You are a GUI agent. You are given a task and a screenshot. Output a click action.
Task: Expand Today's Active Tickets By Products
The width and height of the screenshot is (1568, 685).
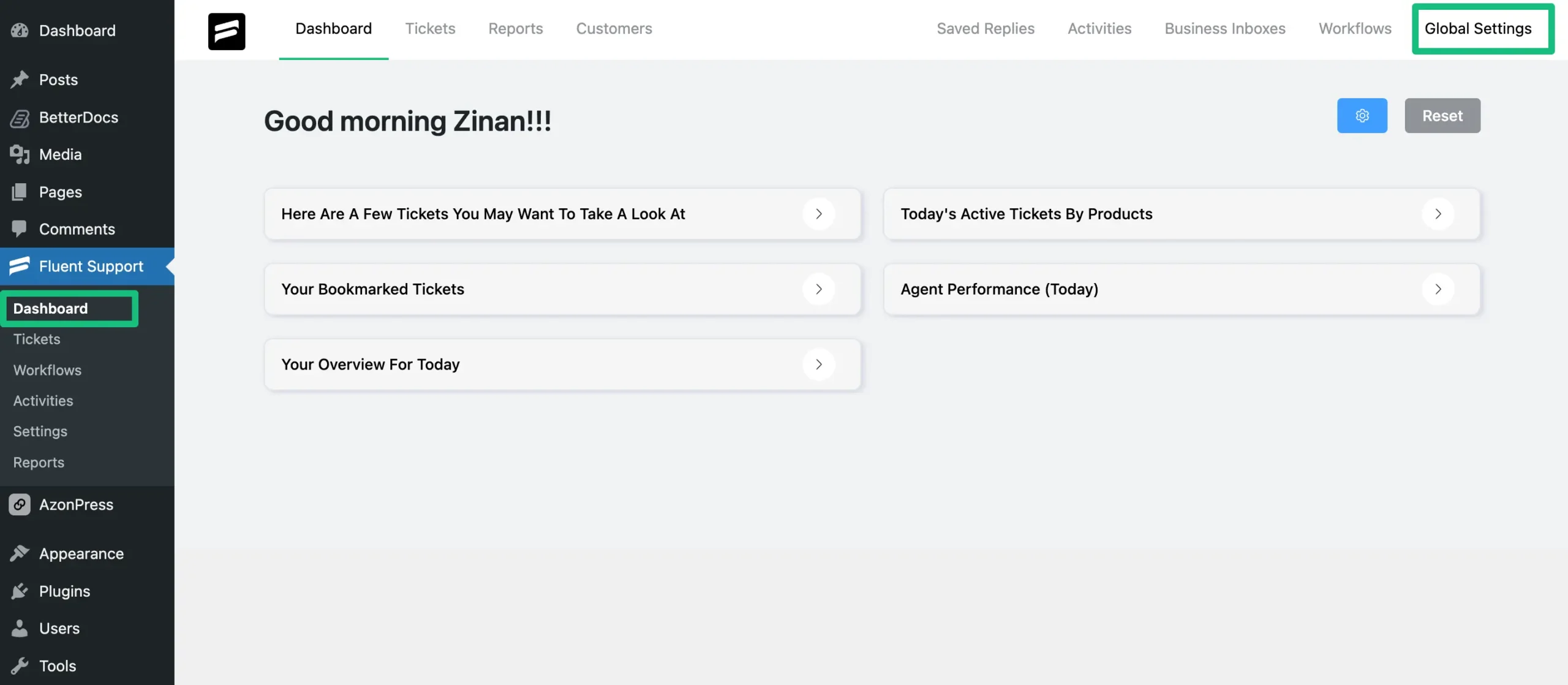point(1438,214)
